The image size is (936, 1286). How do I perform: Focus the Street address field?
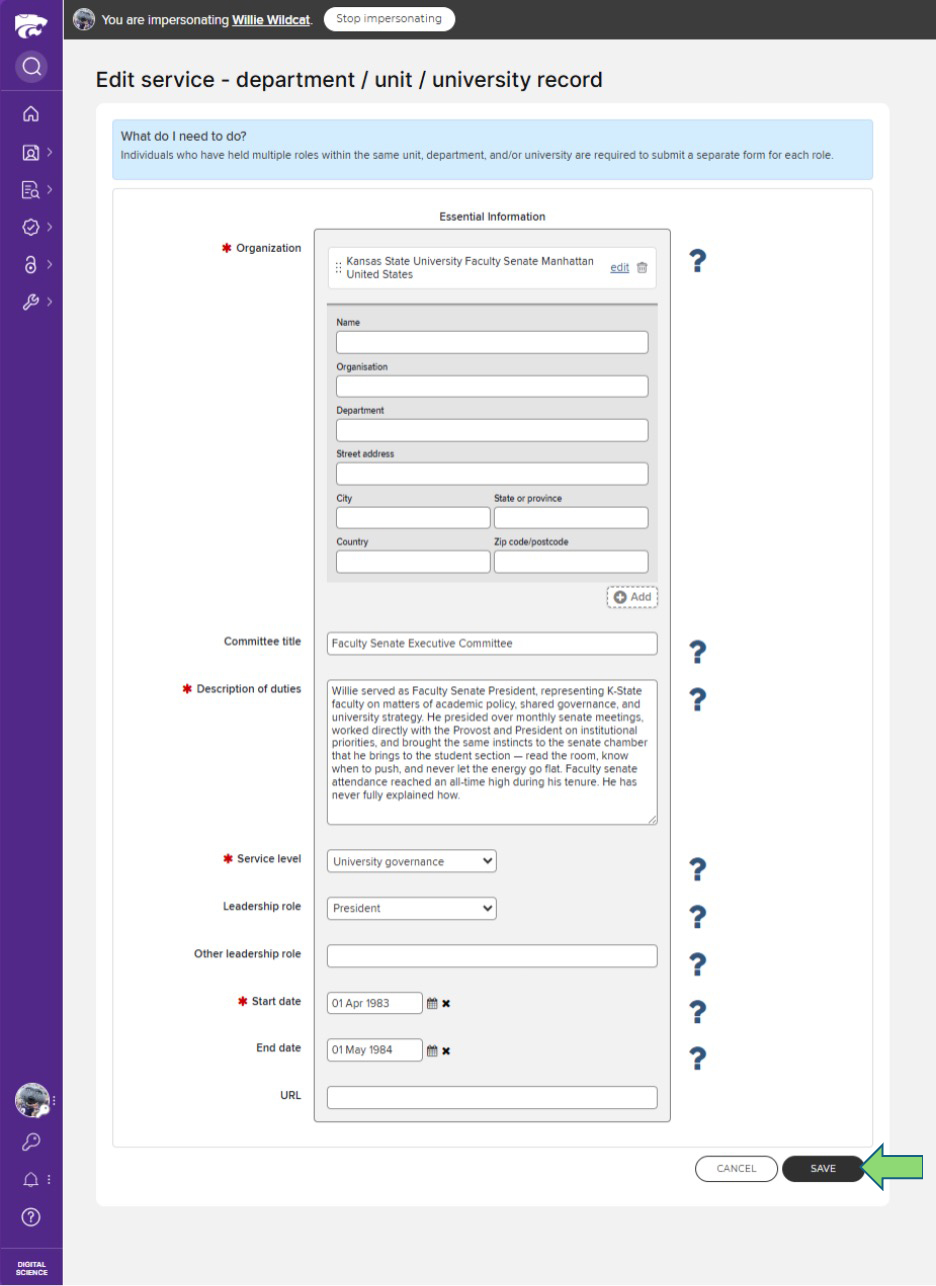click(x=492, y=474)
